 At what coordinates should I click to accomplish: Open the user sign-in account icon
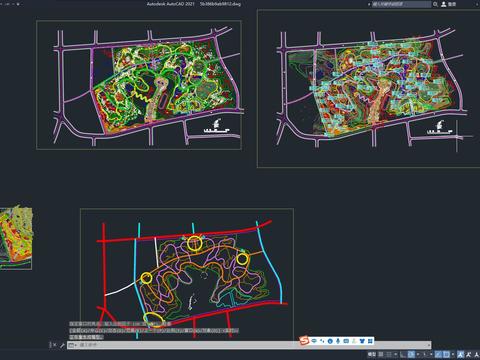(x=444, y=4)
